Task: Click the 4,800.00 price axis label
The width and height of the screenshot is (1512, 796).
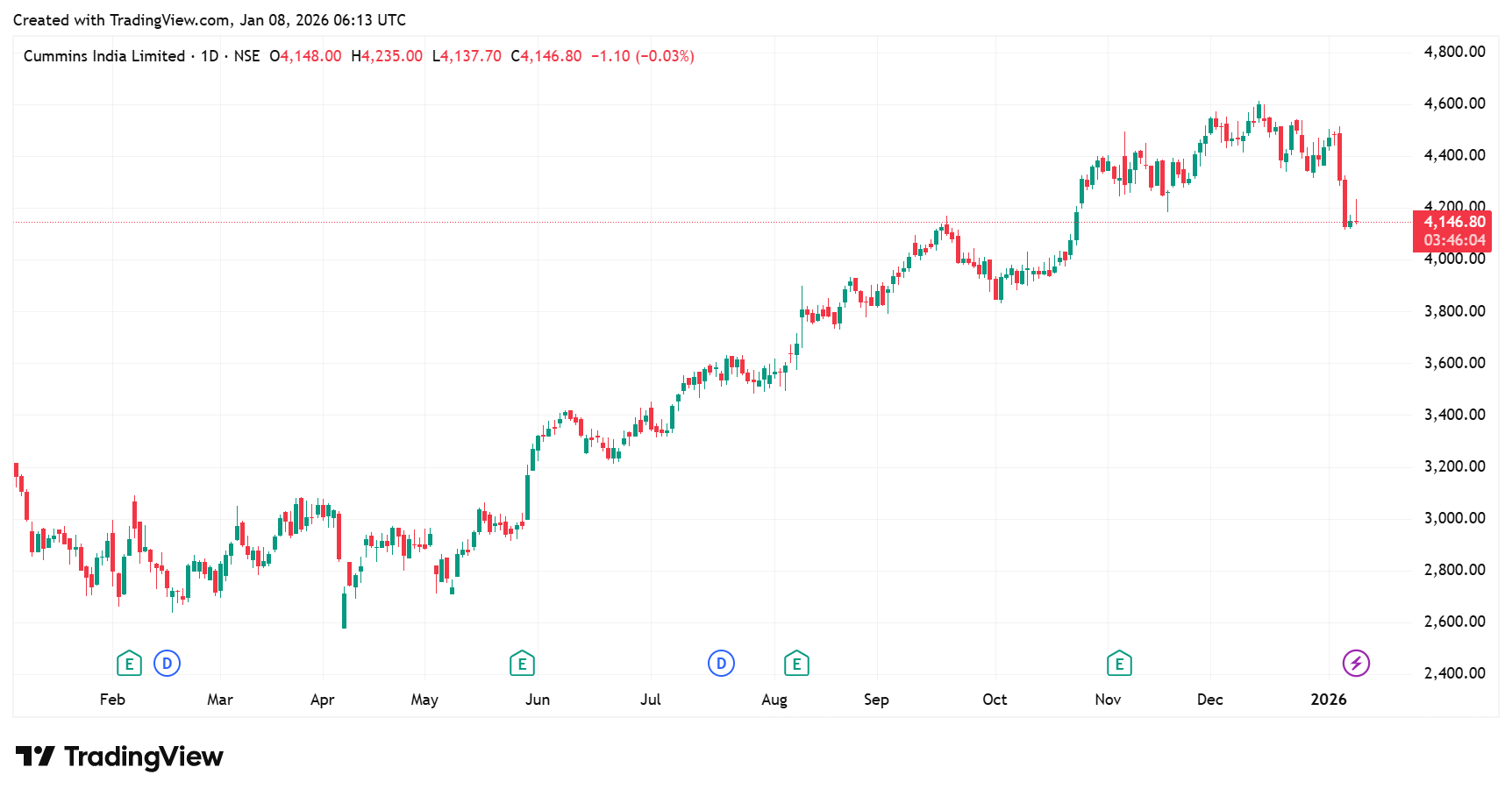Action: (1454, 52)
